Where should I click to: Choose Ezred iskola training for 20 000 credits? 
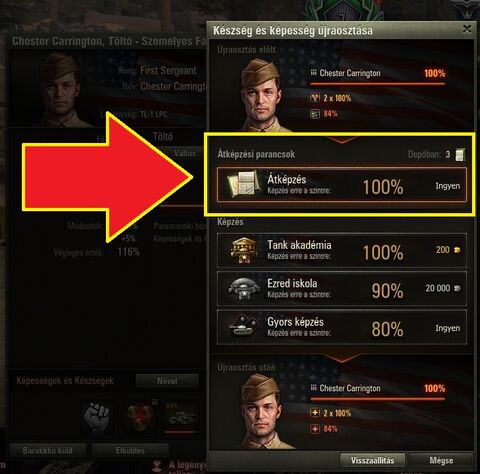pos(342,289)
